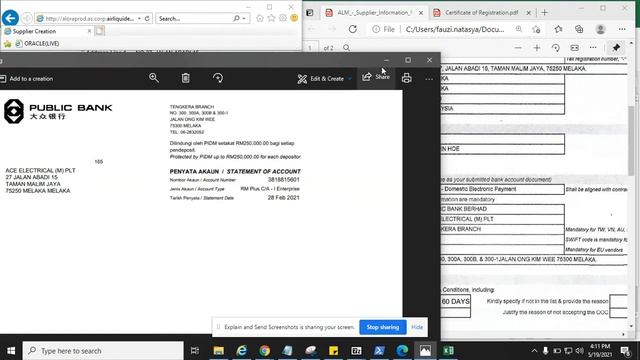Open Edge's tab actions menu icon
Screen dimensions: 640x360
point(310,13)
